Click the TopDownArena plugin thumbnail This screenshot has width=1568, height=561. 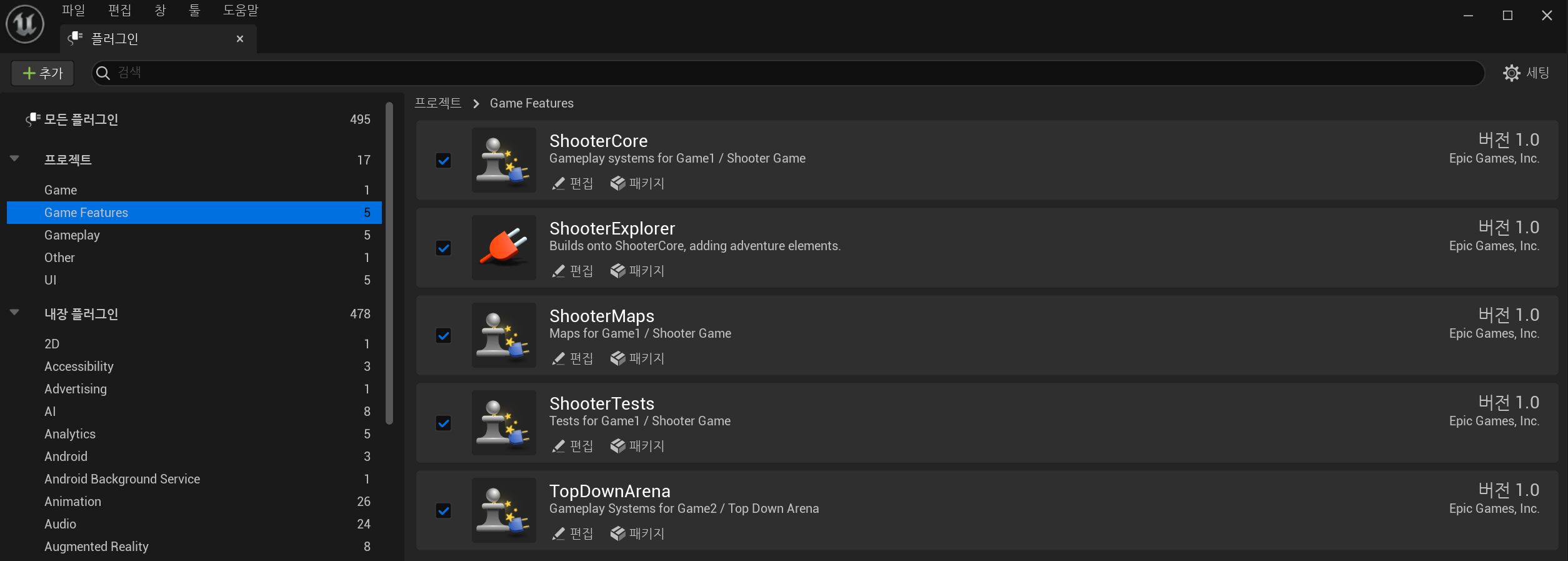tap(504, 510)
